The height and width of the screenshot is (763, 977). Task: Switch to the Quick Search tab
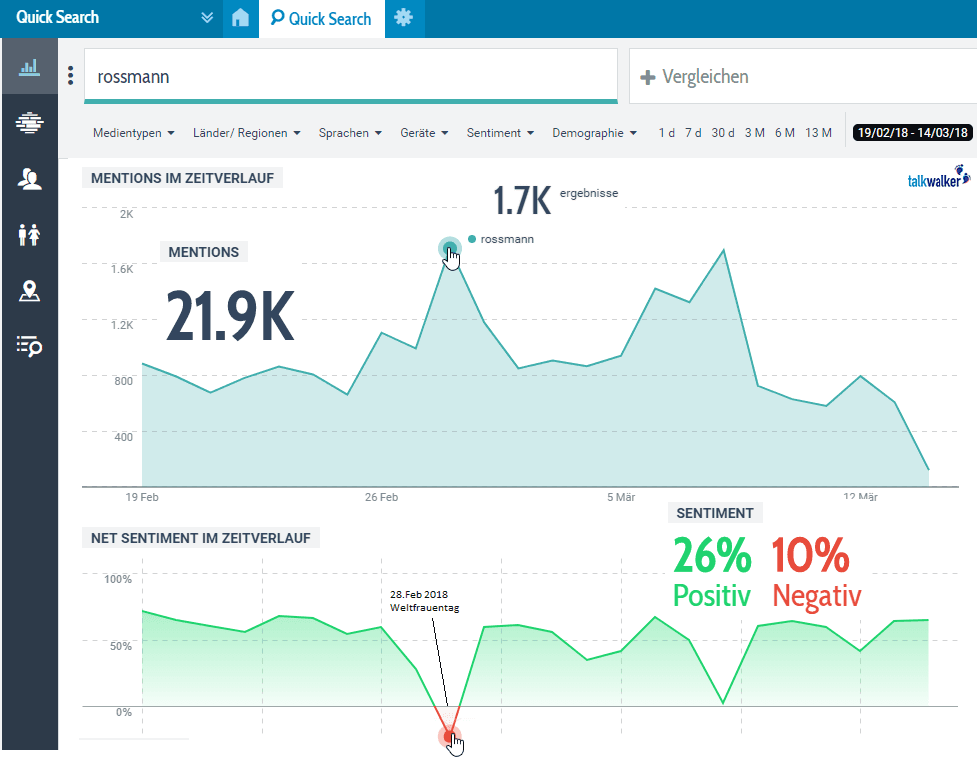[321, 19]
